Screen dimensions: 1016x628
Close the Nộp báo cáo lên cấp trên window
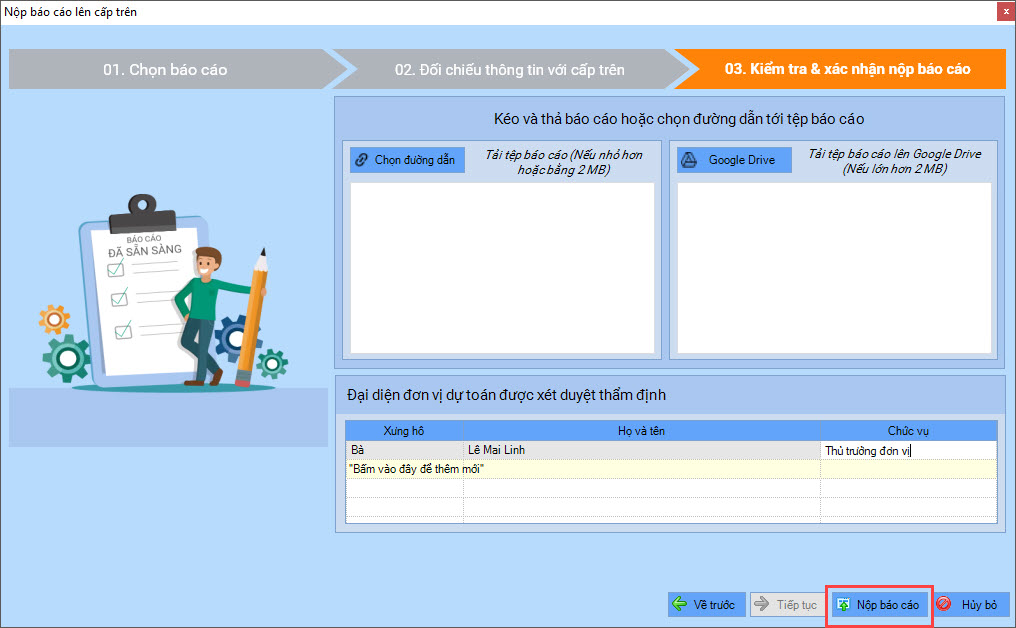tap(1003, 12)
